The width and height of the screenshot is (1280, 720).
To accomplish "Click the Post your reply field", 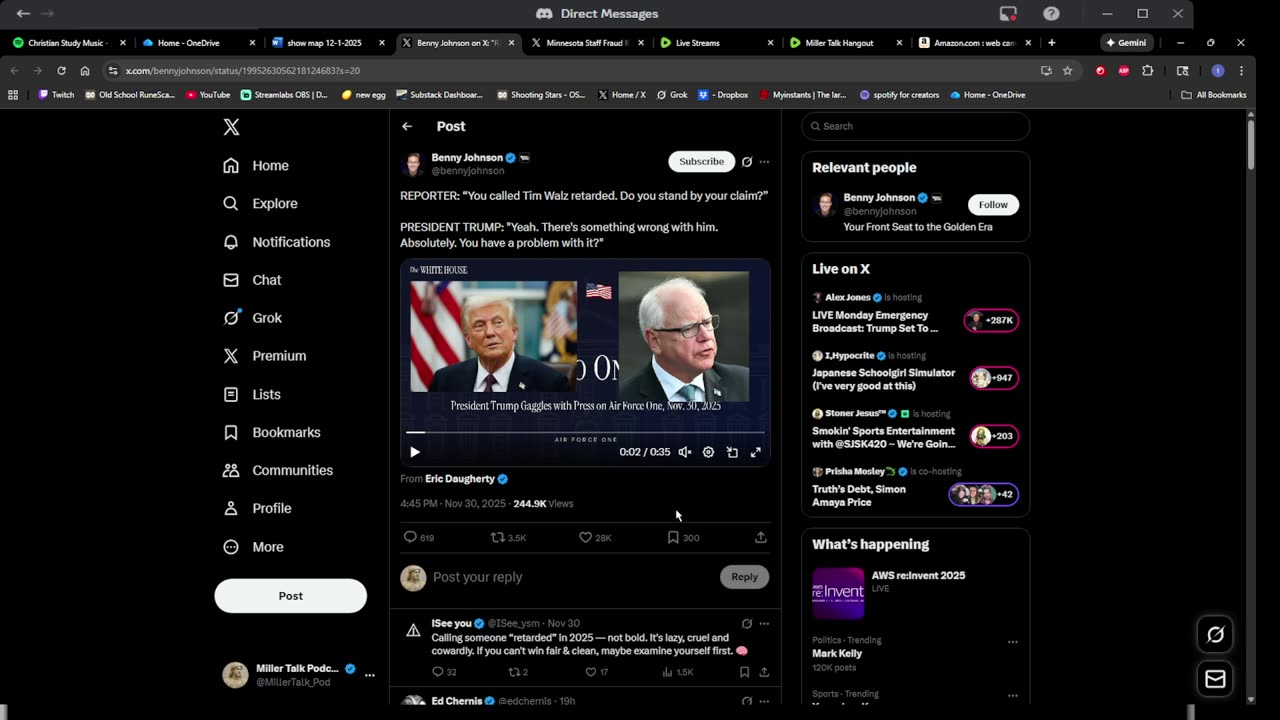I will [x=572, y=577].
